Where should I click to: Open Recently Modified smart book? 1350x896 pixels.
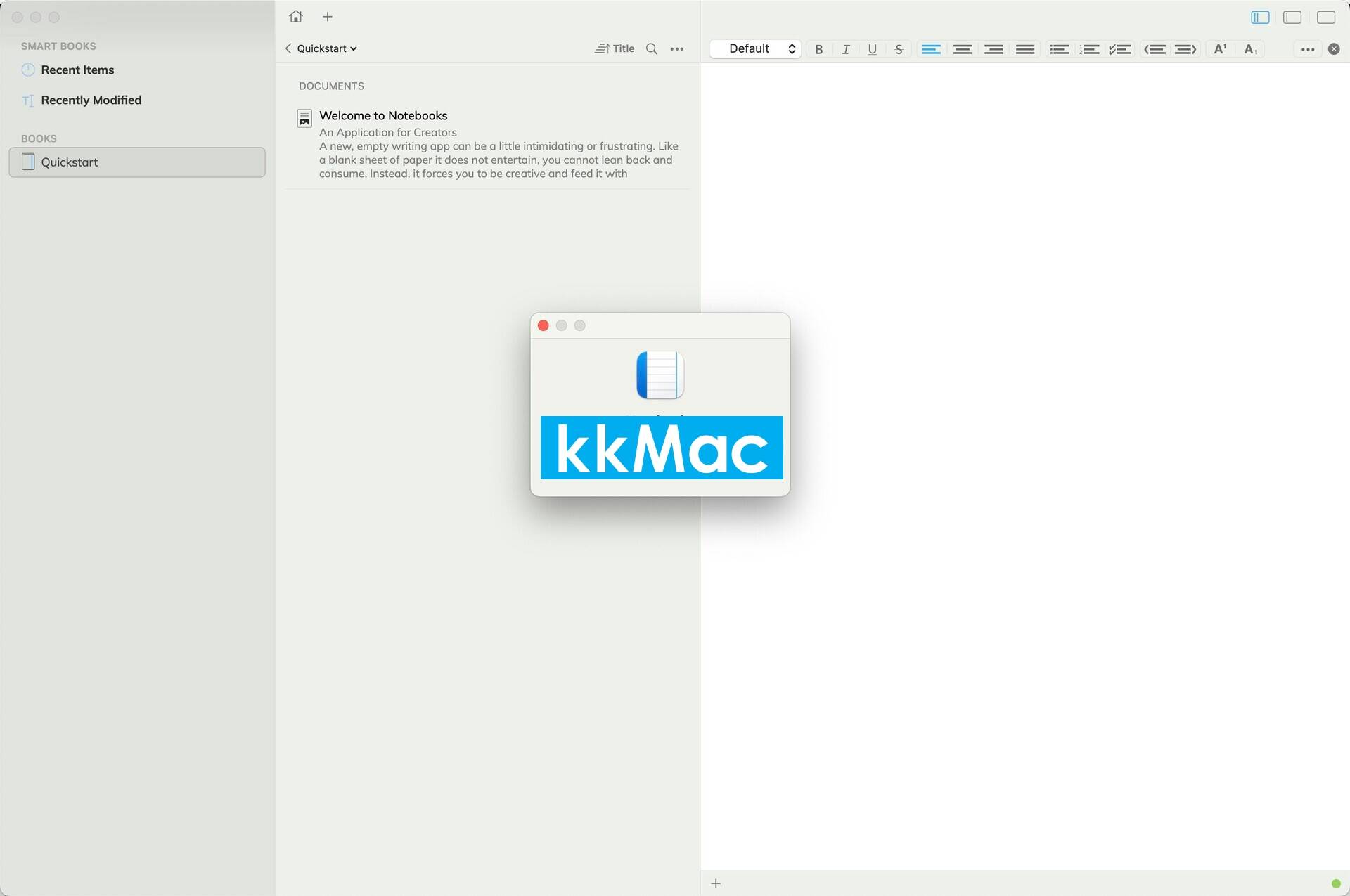(137, 100)
